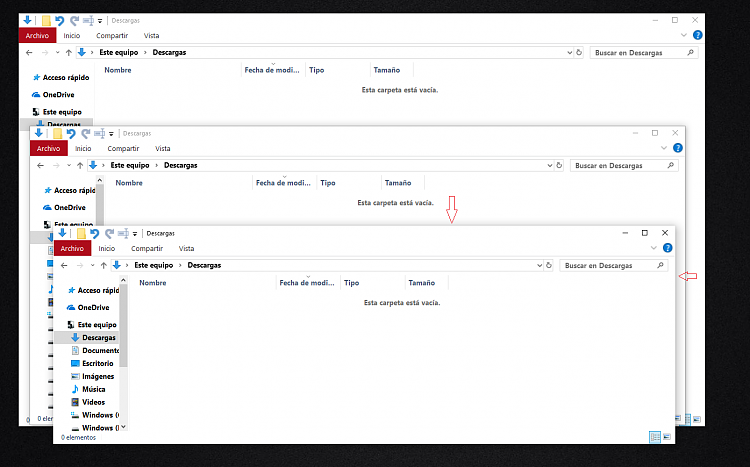Go up one level in the middle window
This screenshot has height=467, width=750.
tap(80, 166)
